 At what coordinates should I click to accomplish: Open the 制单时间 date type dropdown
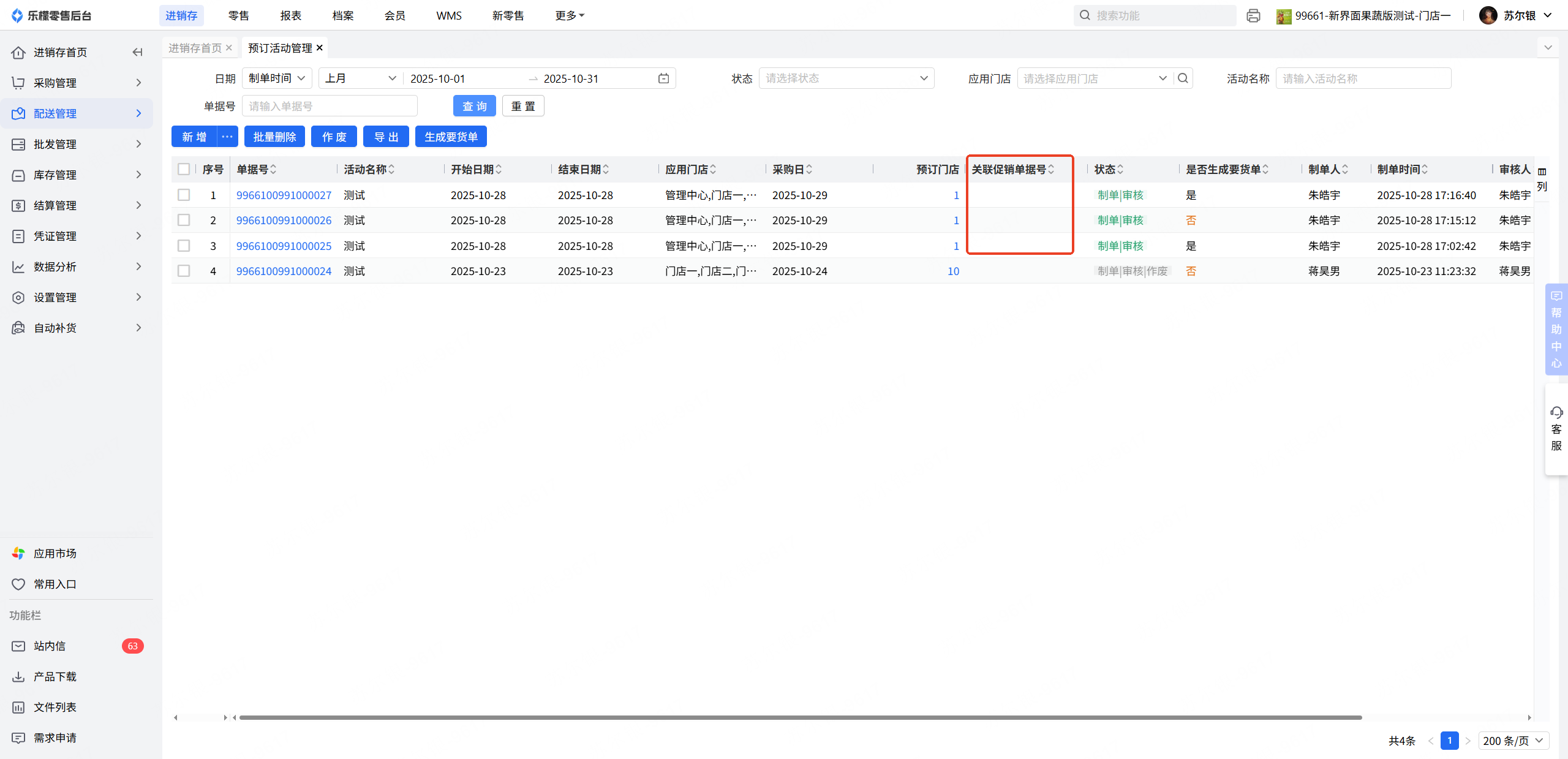click(277, 78)
